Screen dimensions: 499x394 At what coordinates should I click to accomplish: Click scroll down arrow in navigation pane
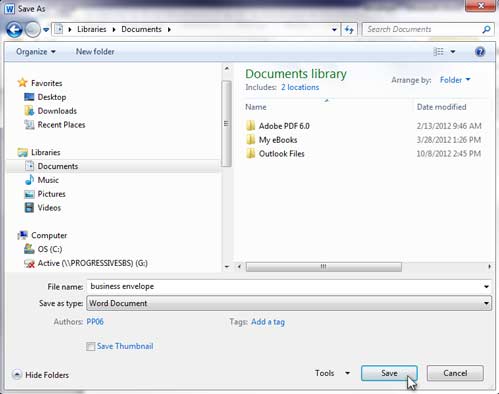pyautogui.click(x=227, y=266)
